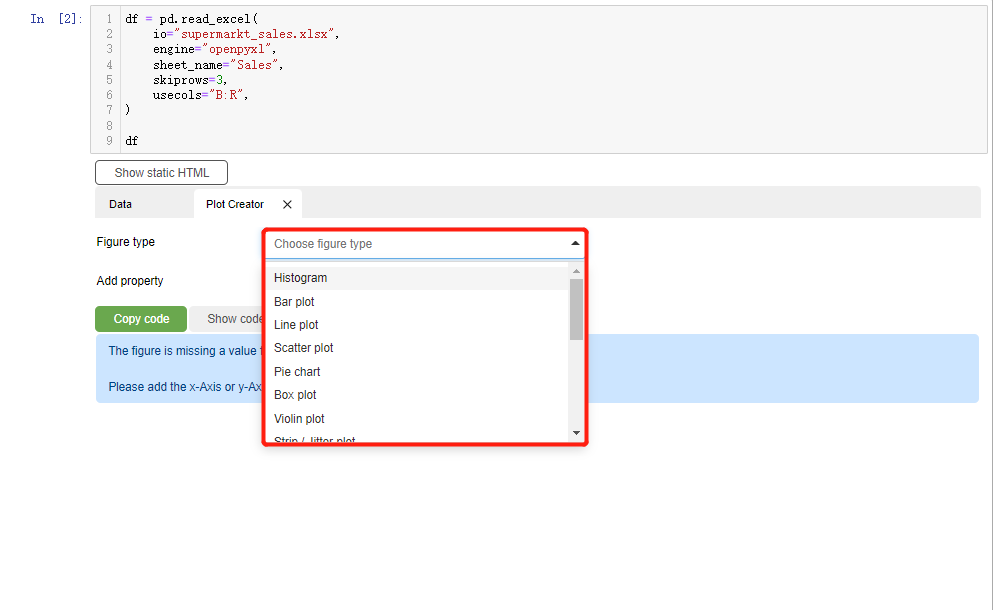Switch to the Data tab
Screen dimensions: 993x610
120,204
